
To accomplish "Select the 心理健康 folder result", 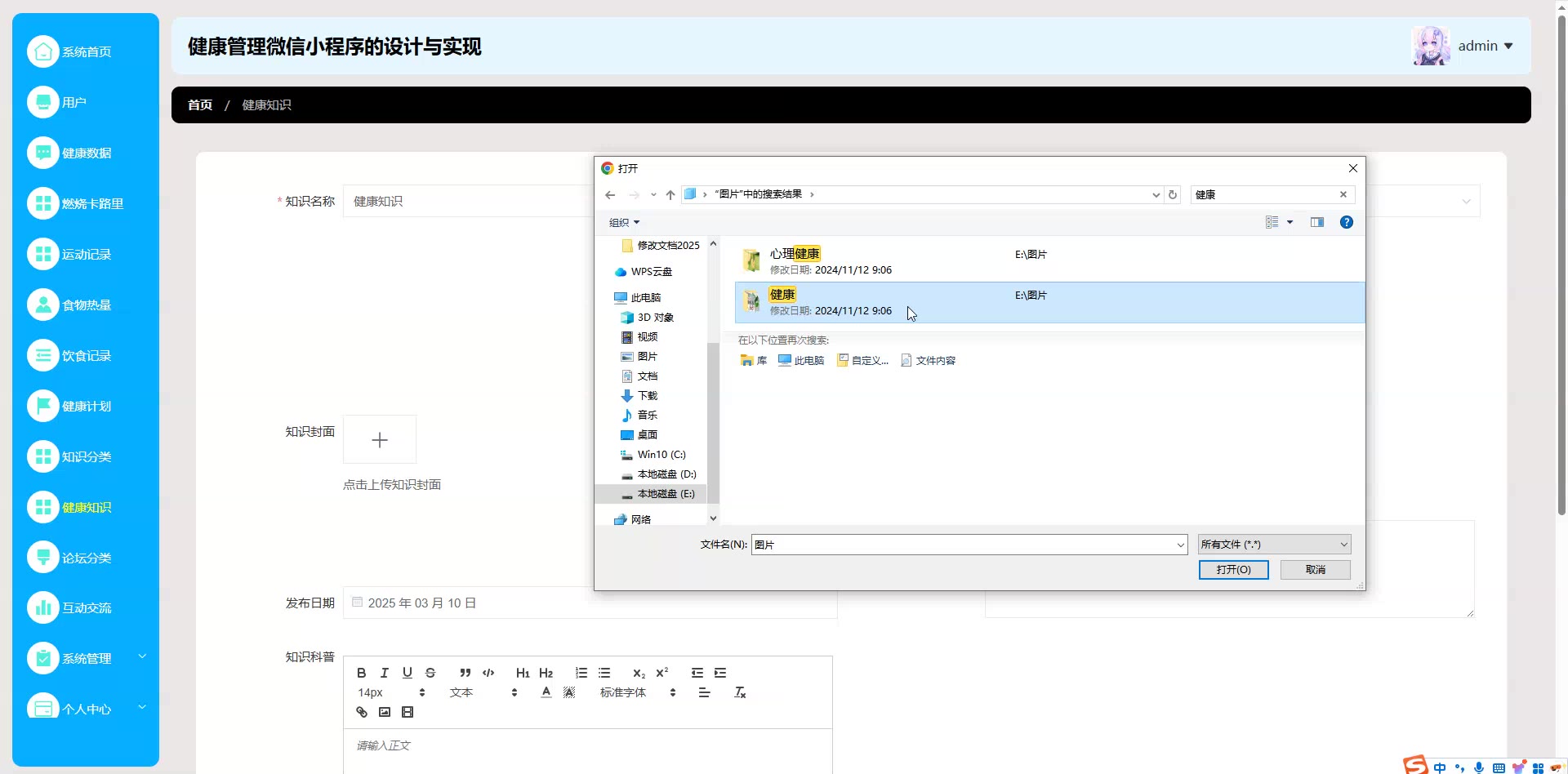I will pos(1049,261).
